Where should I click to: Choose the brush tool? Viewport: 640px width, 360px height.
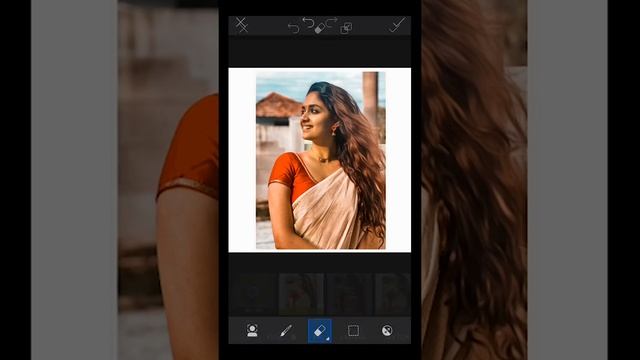tap(286, 331)
